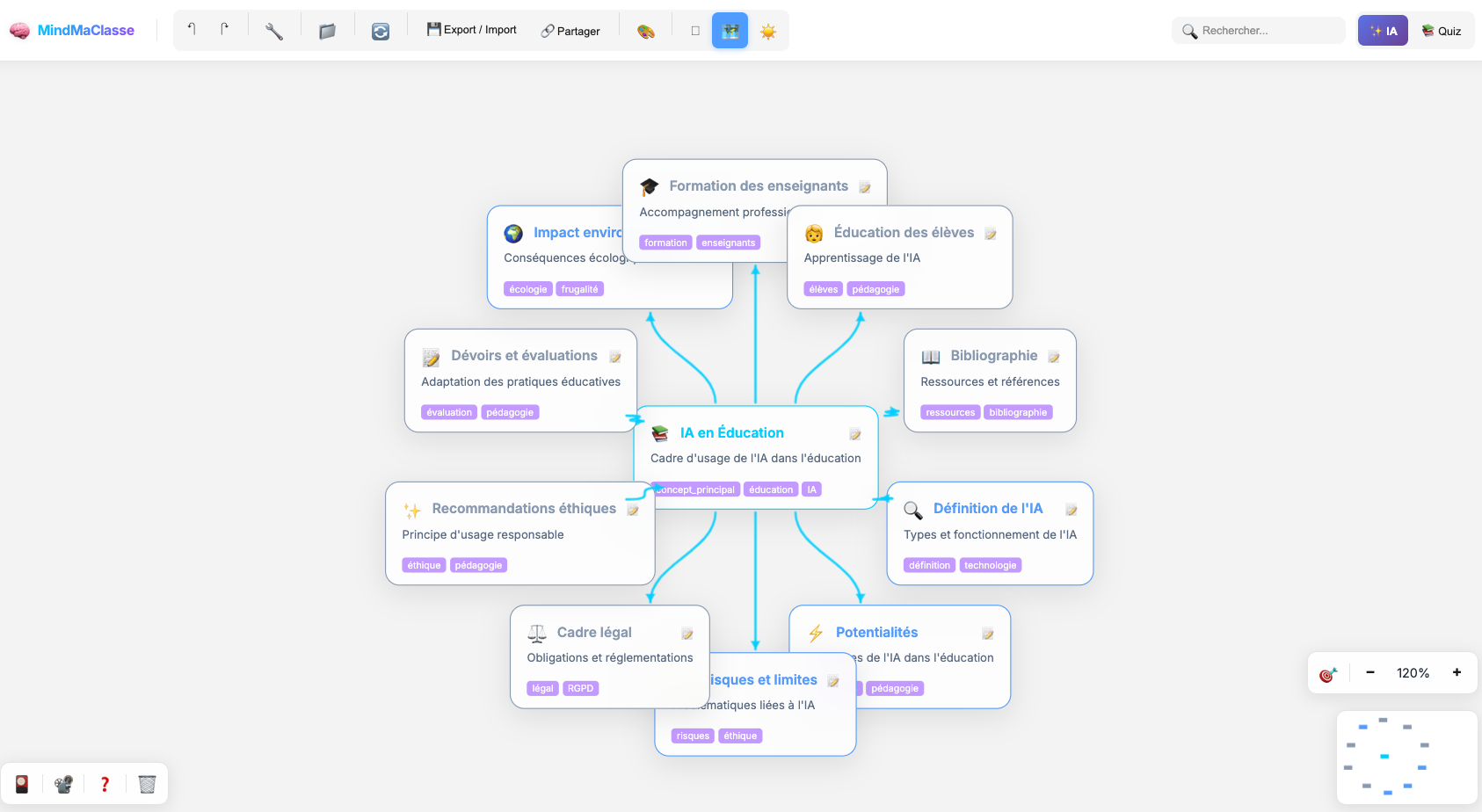The width and height of the screenshot is (1482, 812).
Task: Click the film projector presentation icon
Action: (x=63, y=784)
